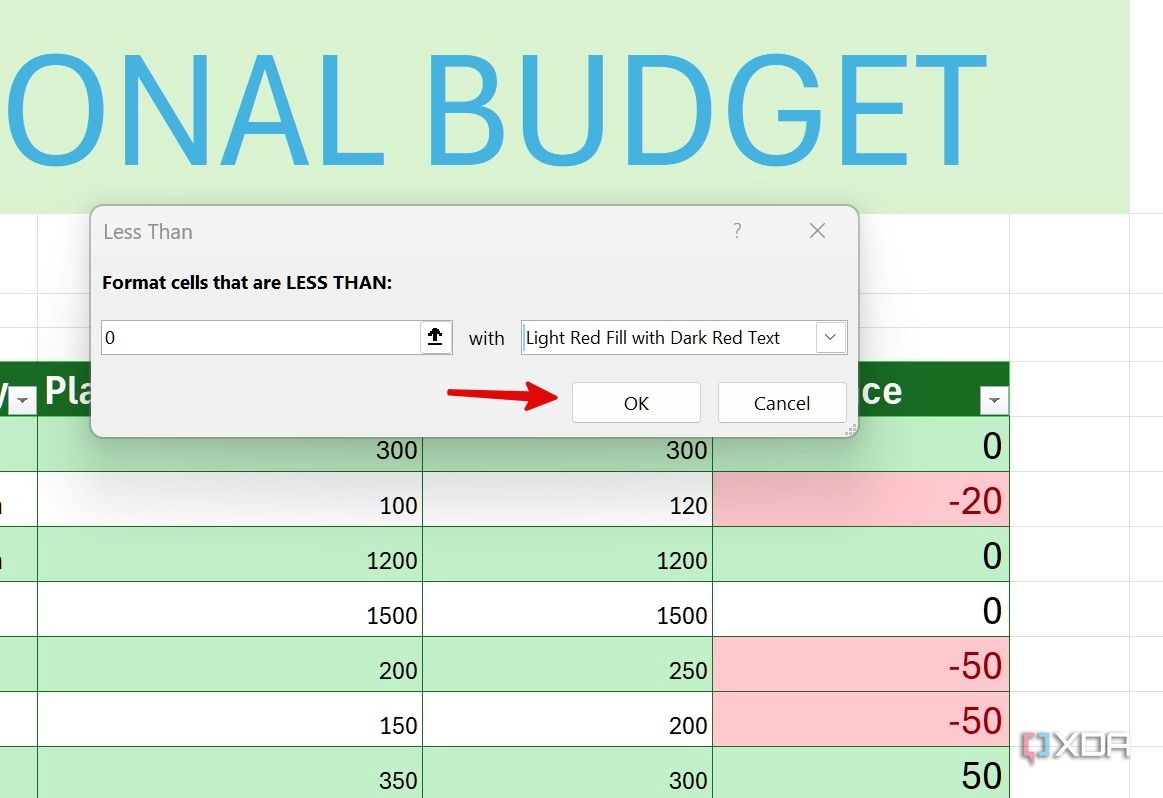Click the filter arrow on the Balance column header
The height and width of the screenshot is (798, 1163).
click(x=994, y=400)
